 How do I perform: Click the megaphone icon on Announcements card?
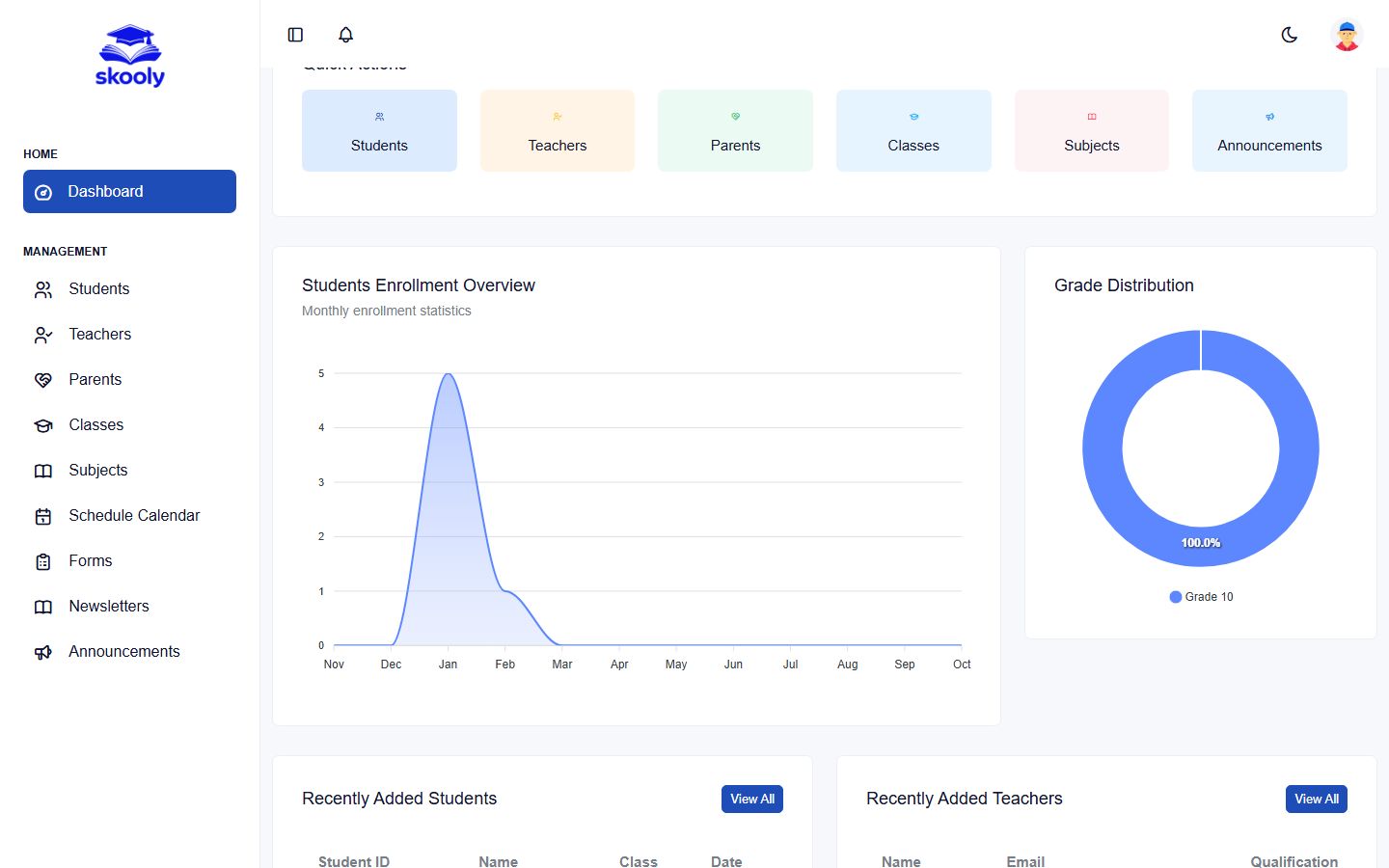click(1269, 117)
